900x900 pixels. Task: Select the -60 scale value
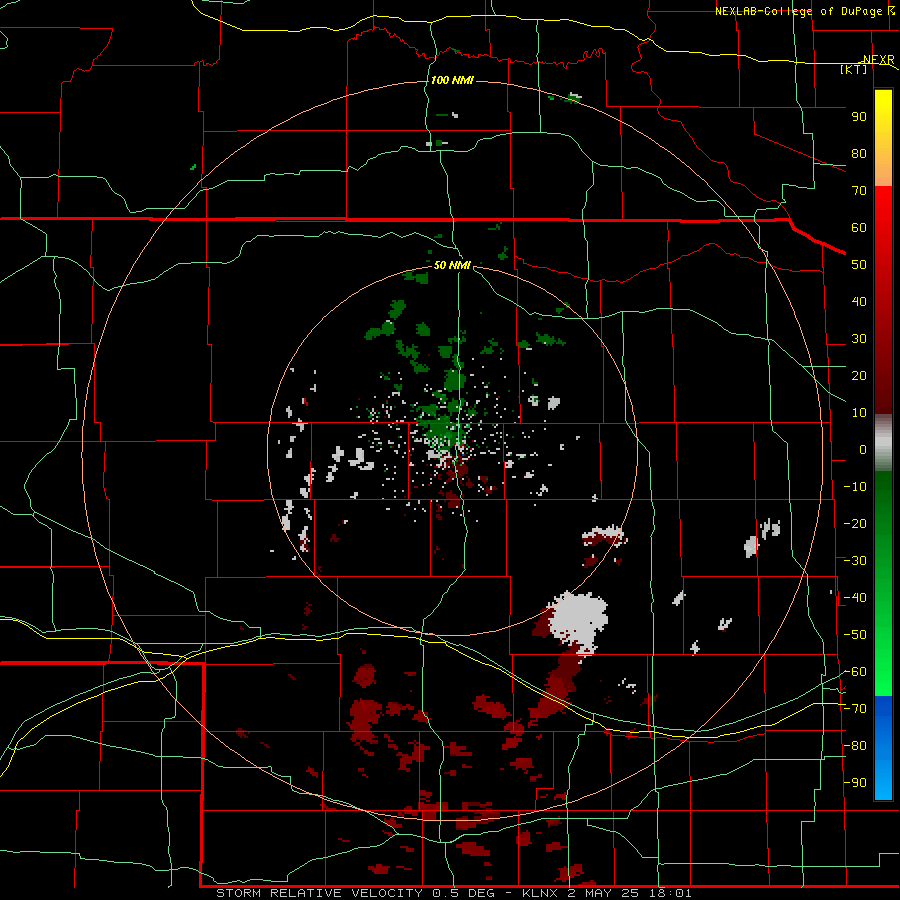[855, 672]
